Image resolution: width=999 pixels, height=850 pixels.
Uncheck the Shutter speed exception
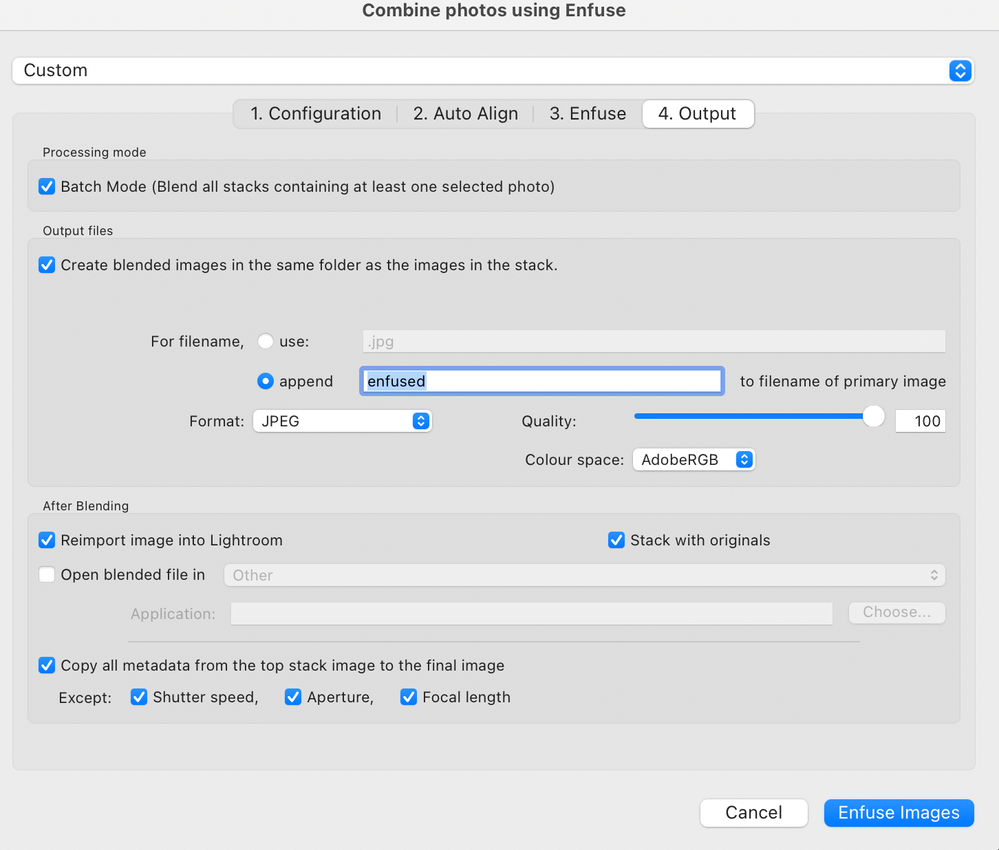pos(138,697)
